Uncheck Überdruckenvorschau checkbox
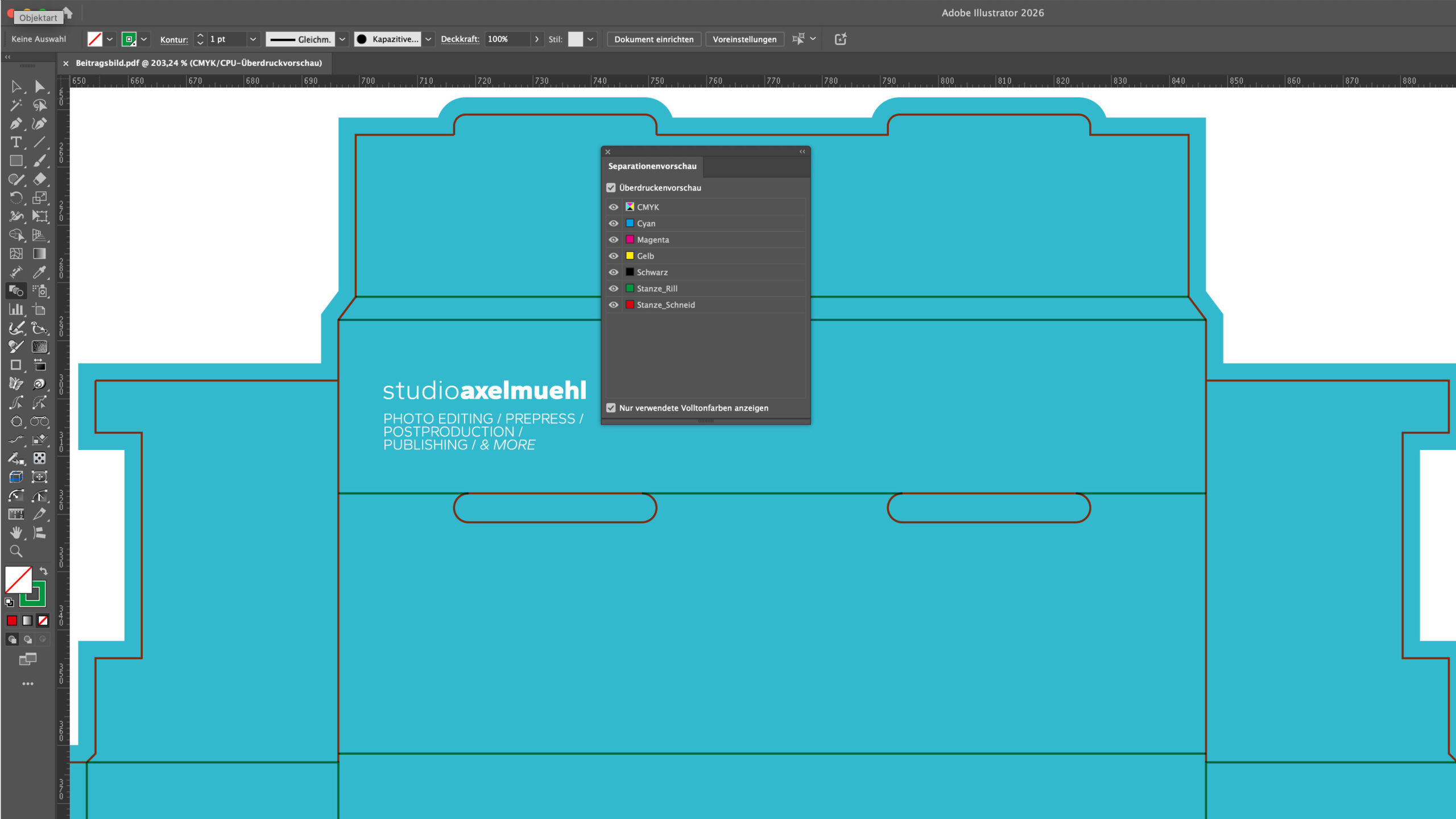The height and width of the screenshot is (819, 1456). tap(611, 188)
